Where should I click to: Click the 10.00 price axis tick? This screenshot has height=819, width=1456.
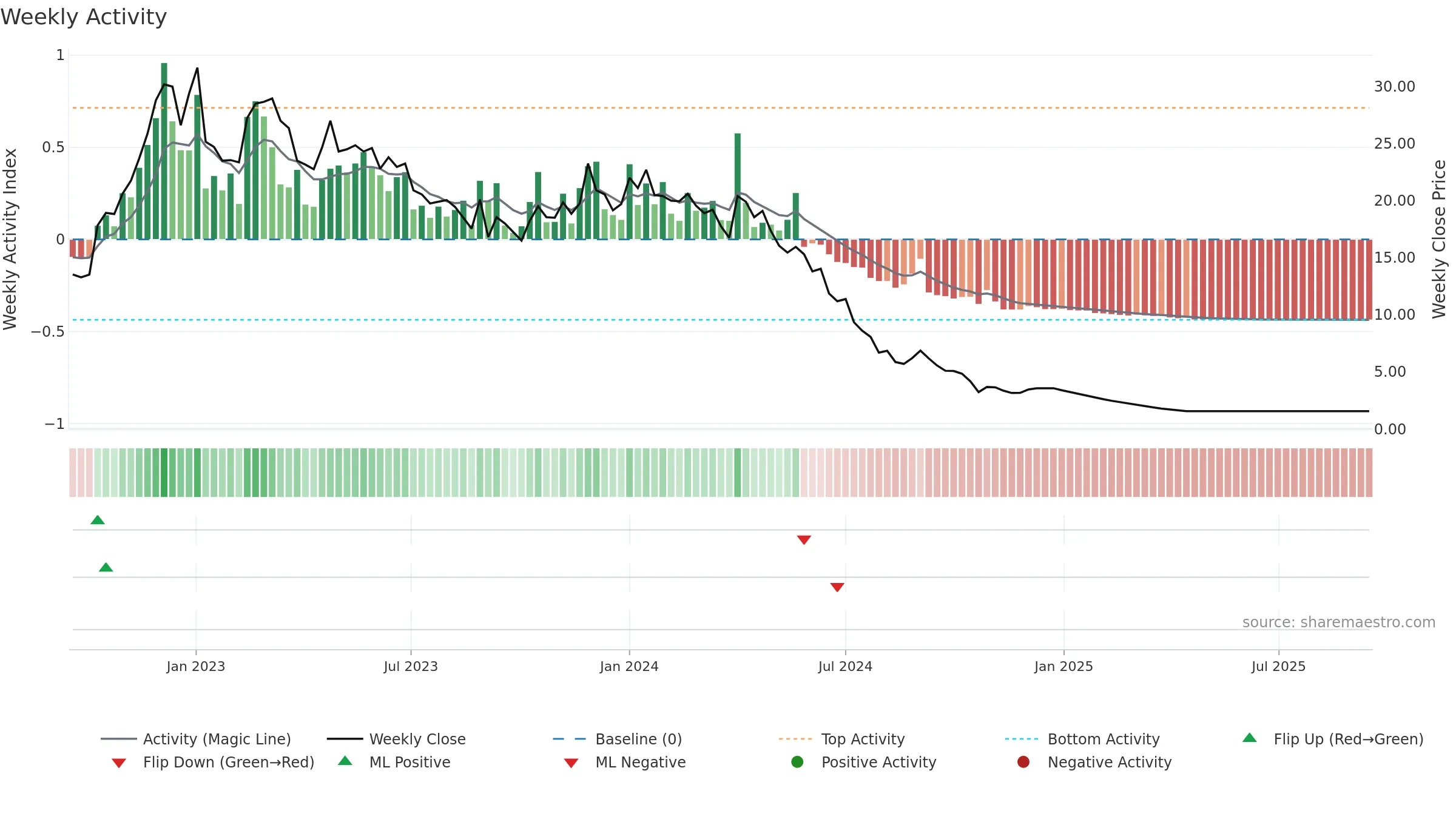coord(1395,315)
